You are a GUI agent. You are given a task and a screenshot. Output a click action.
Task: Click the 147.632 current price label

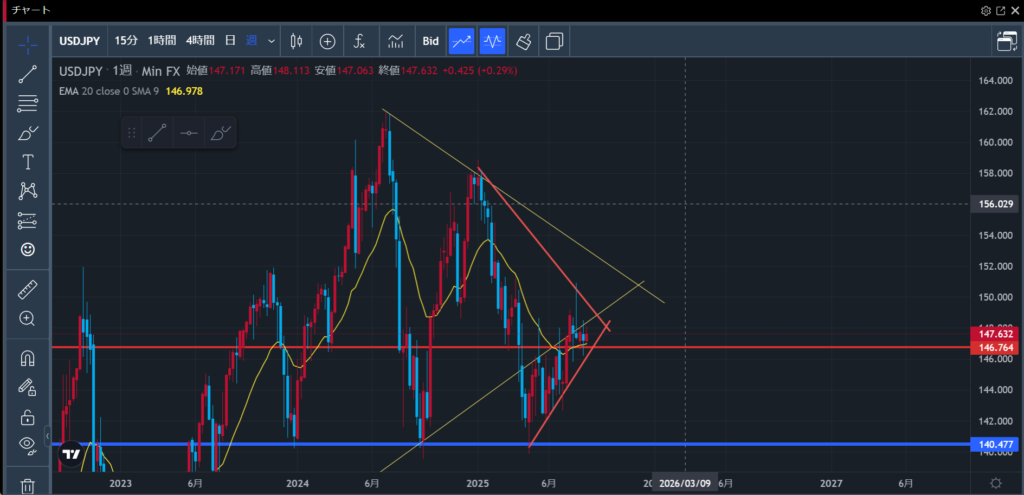(x=996, y=334)
